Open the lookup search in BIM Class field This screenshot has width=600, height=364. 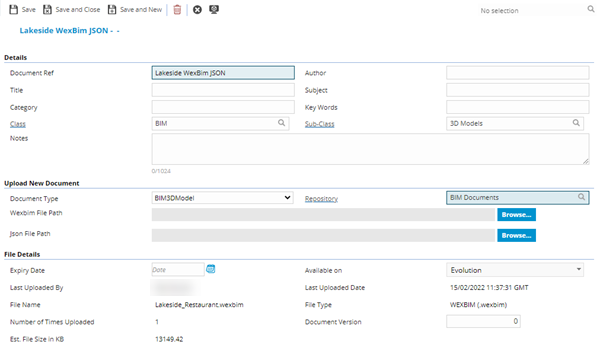[281, 123]
